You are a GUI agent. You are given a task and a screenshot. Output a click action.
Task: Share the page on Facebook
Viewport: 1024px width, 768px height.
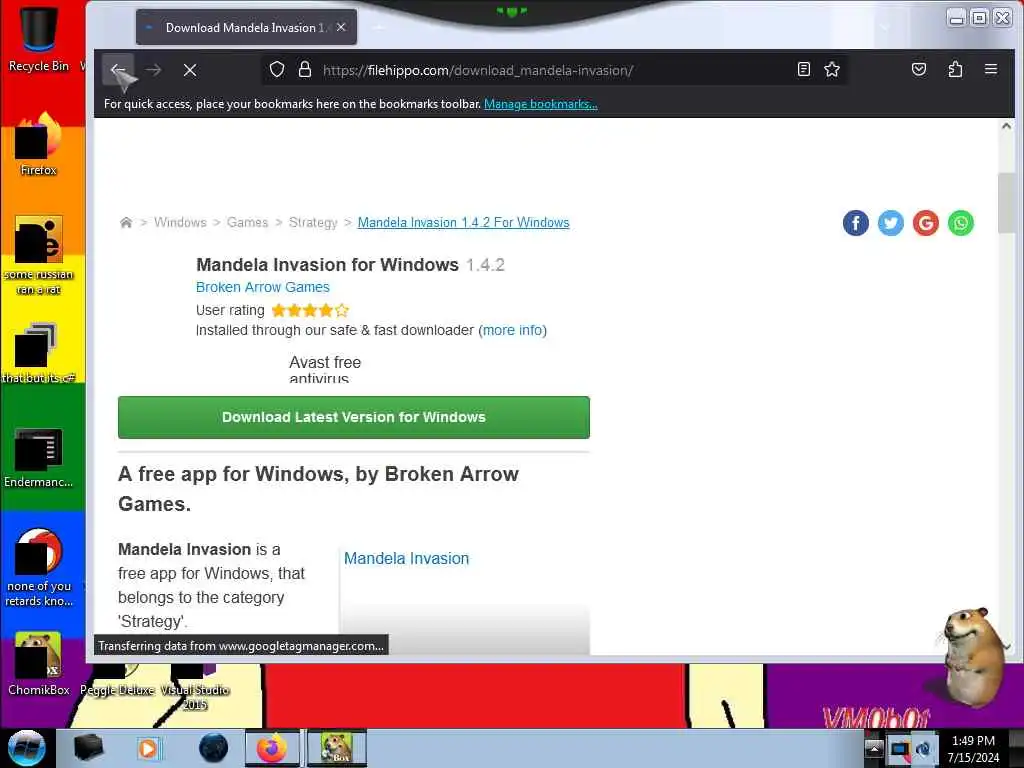pyautogui.click(x=856, y=223)
